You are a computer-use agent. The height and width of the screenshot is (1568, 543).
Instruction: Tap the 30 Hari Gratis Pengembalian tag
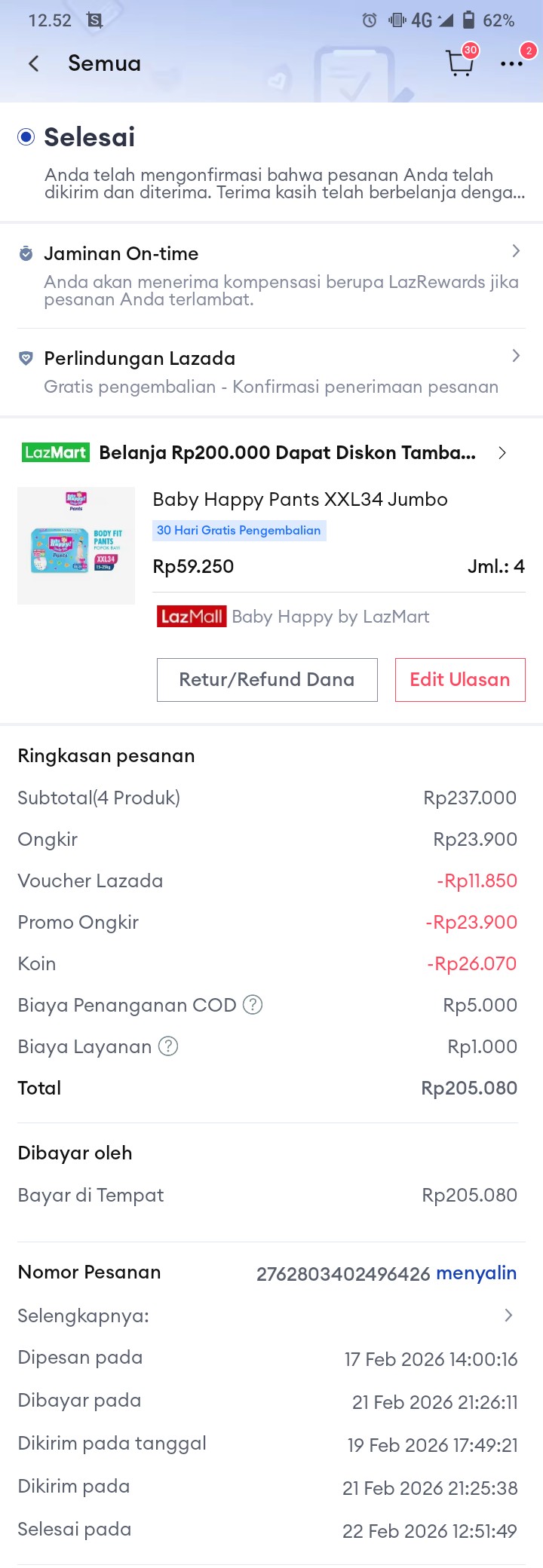[239, 531]
